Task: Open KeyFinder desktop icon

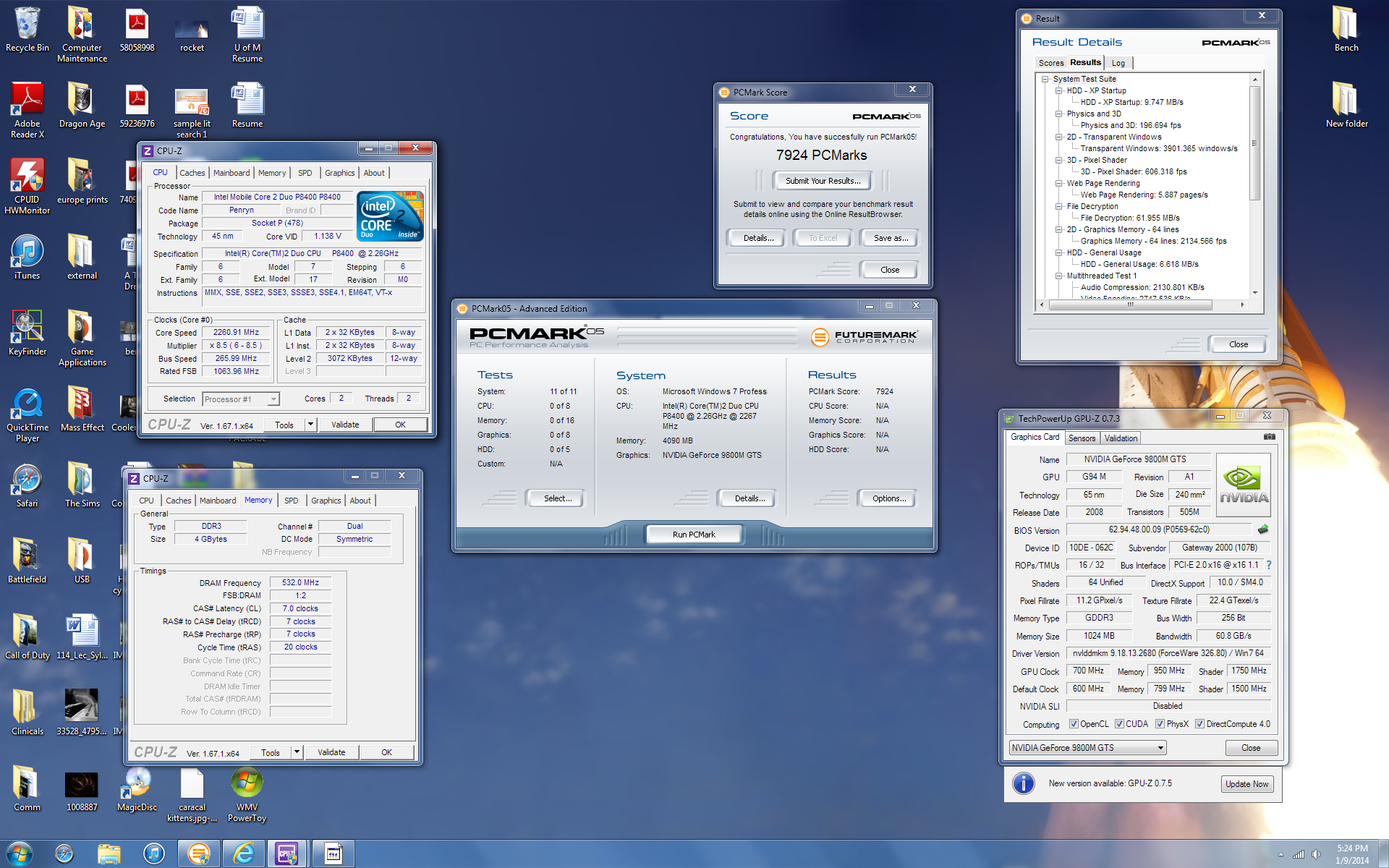Action: (27, 333)
